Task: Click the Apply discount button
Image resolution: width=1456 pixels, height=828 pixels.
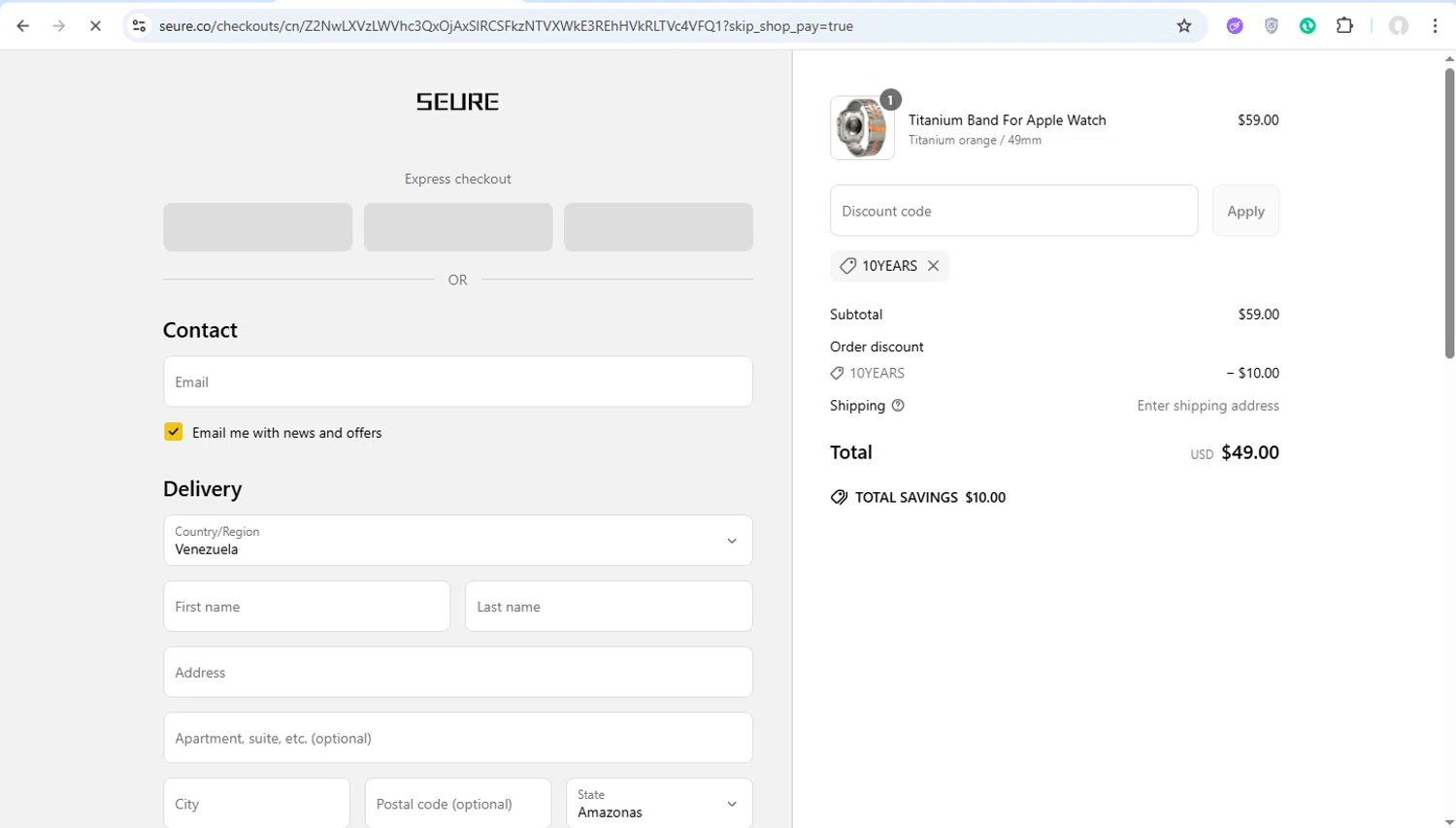Action: click(1245, 211)
